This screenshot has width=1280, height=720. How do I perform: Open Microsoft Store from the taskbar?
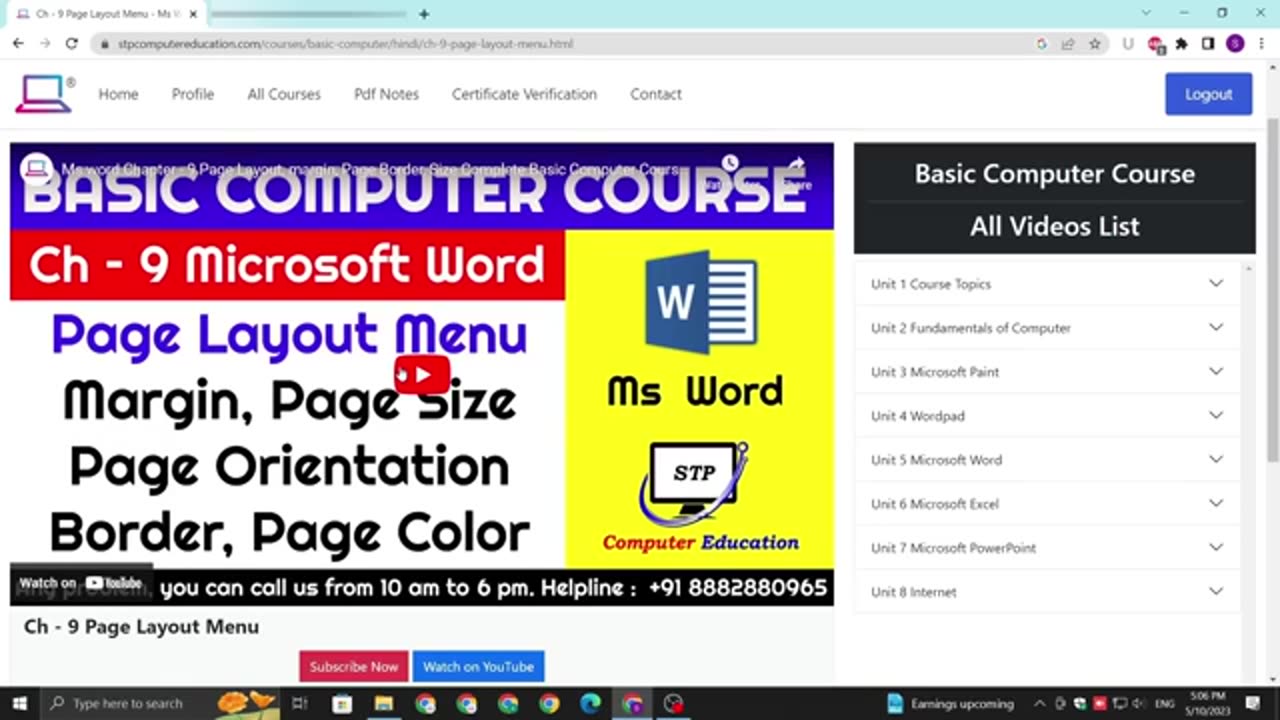(x=341, y=703)
